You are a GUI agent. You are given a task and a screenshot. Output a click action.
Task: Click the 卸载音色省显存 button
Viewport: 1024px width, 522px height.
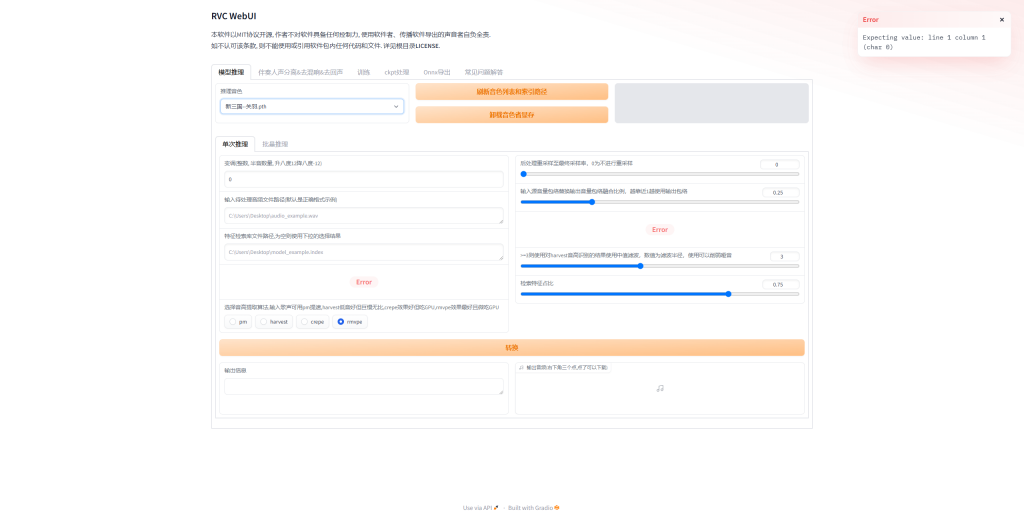[x=511, y=115]
